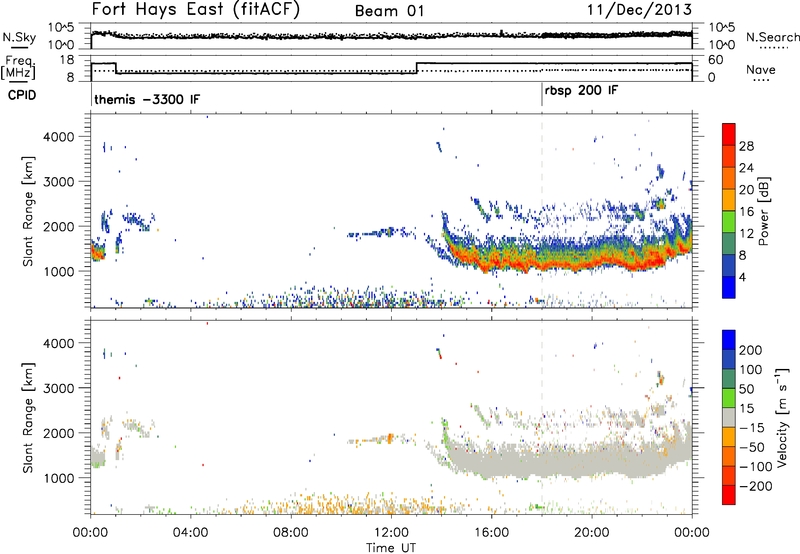
Task: Click the '08:00' time axis label
Action: point(290,533)
